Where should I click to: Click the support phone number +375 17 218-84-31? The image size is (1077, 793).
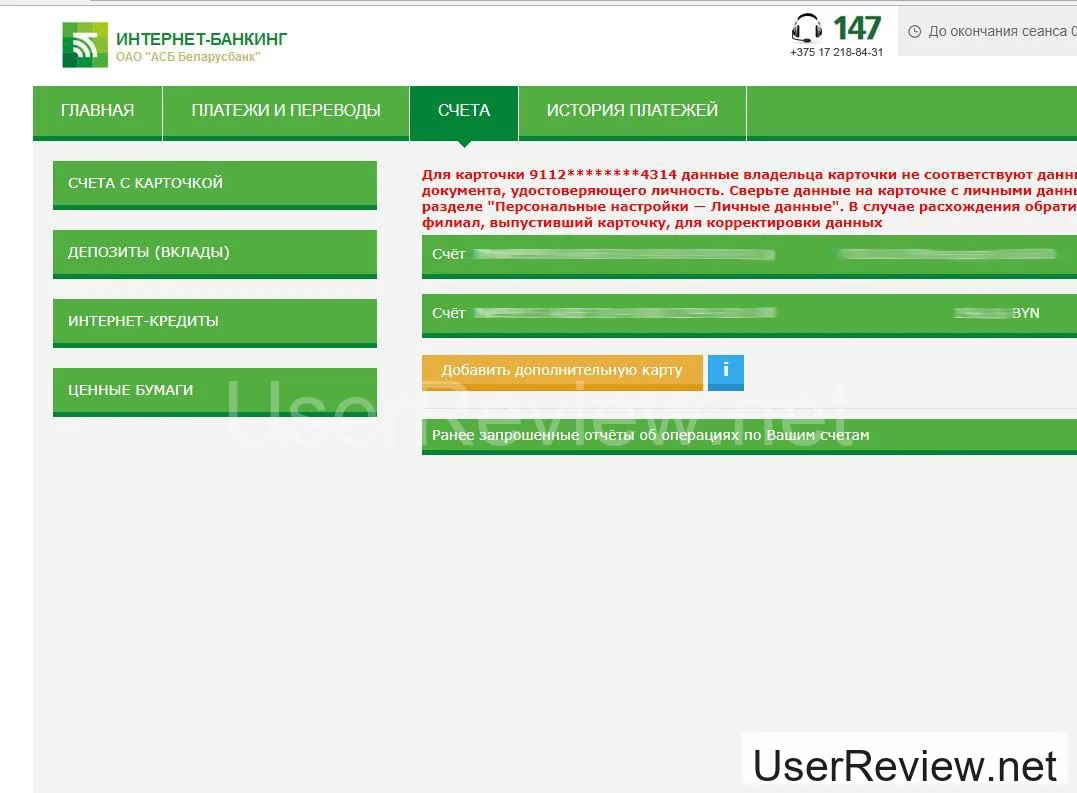(836, 53)
